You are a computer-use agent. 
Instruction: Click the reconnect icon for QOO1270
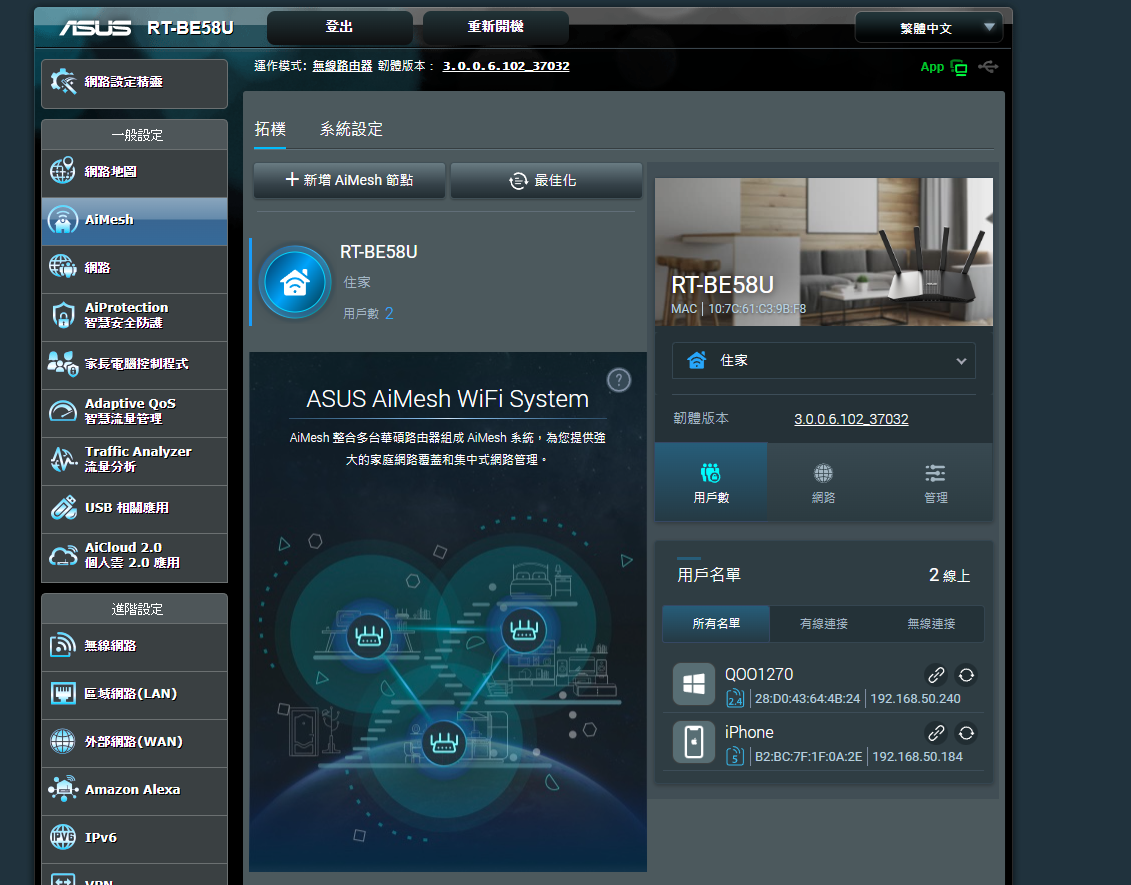coord(966,675)
